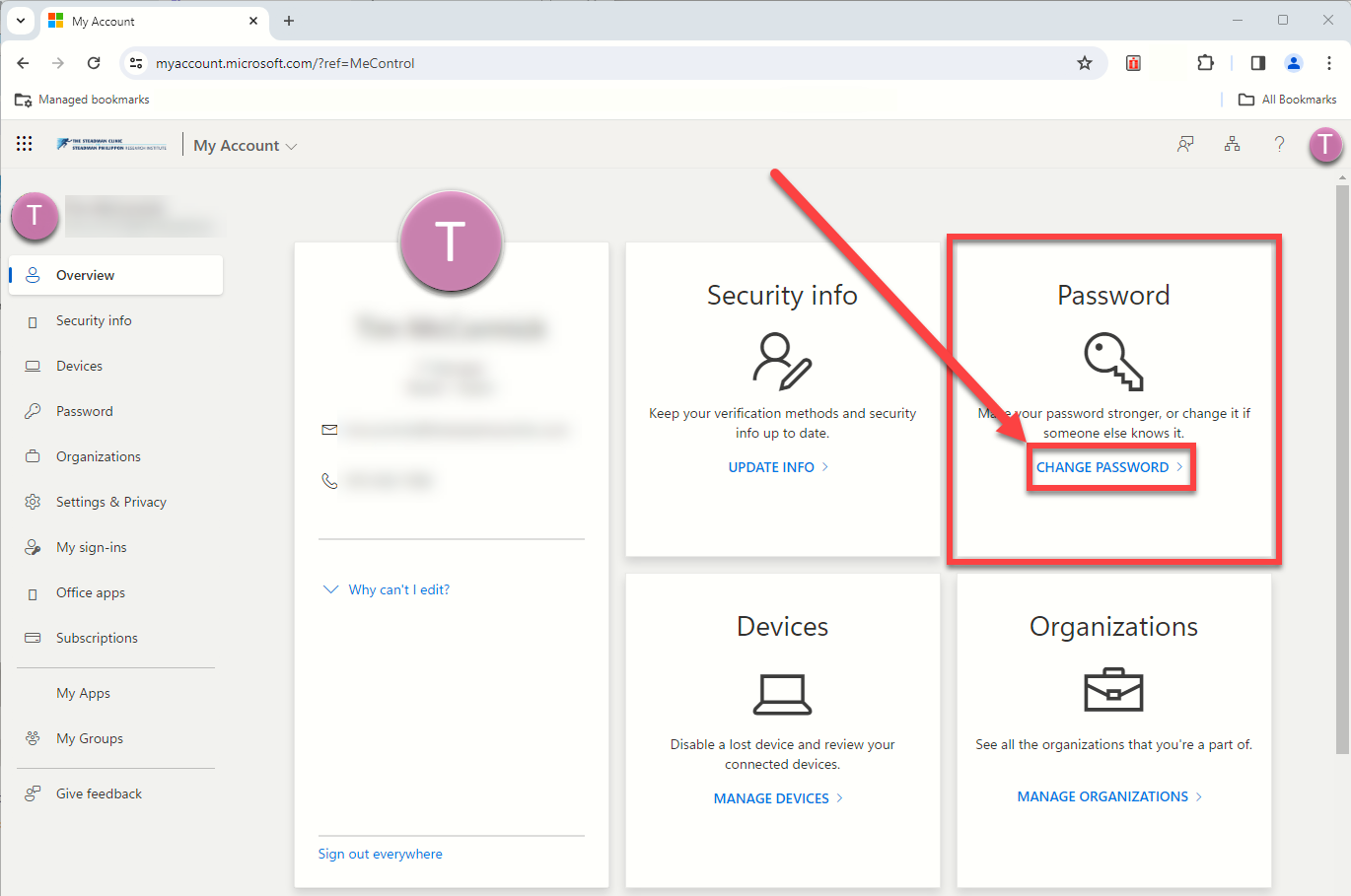The height and width of the screenshot is (896, 1351).
Task: Open the Chrome three-dot menu
Action: tap(1329, 63)
